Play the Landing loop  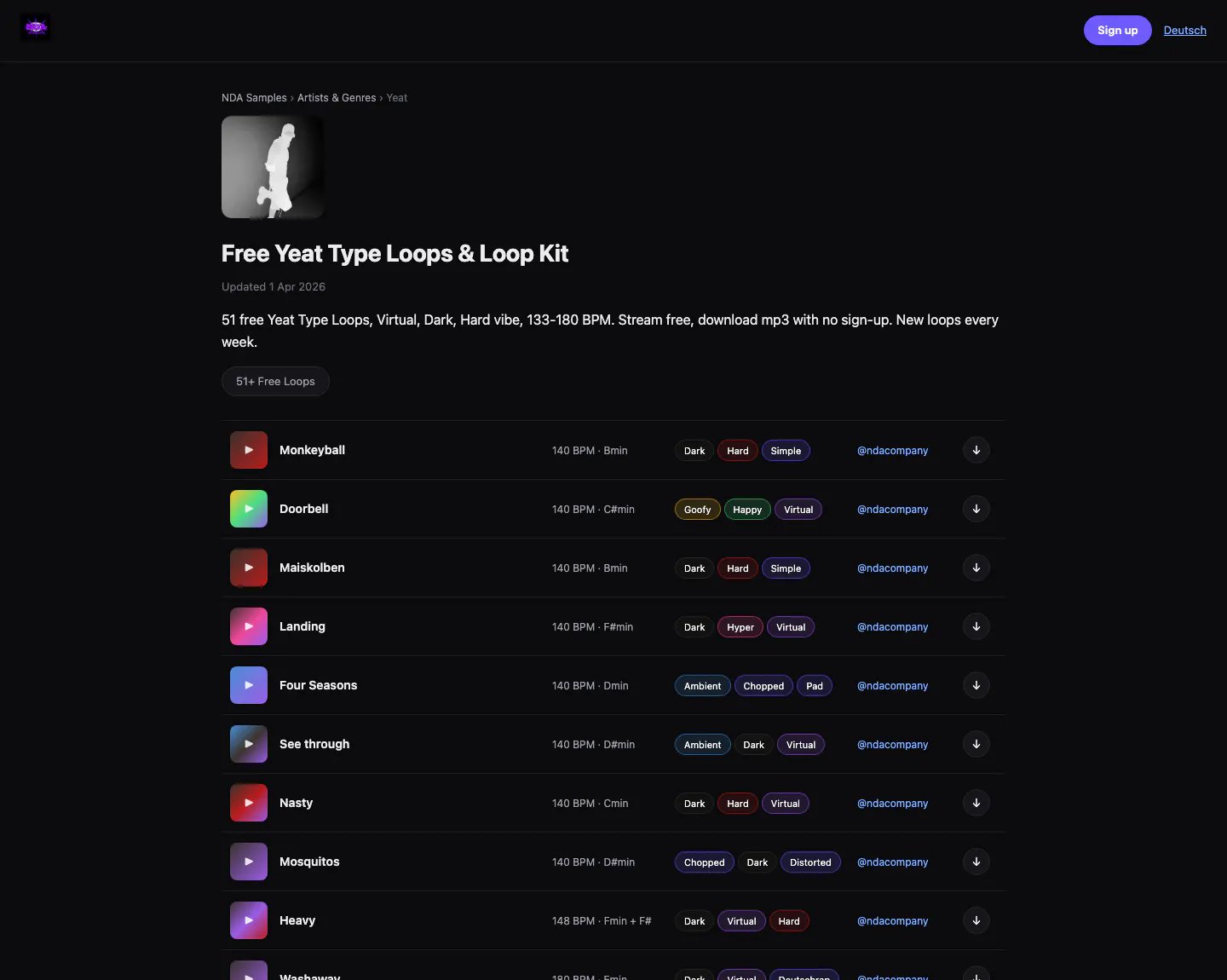249,626
